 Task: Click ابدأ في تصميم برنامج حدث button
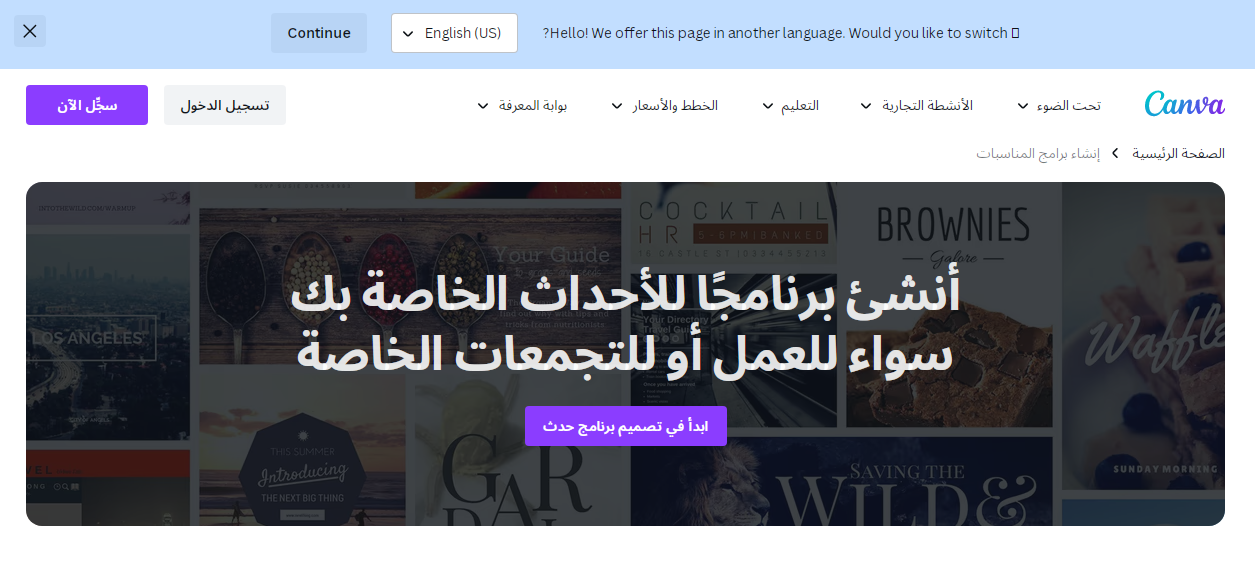tap(626, 426)
